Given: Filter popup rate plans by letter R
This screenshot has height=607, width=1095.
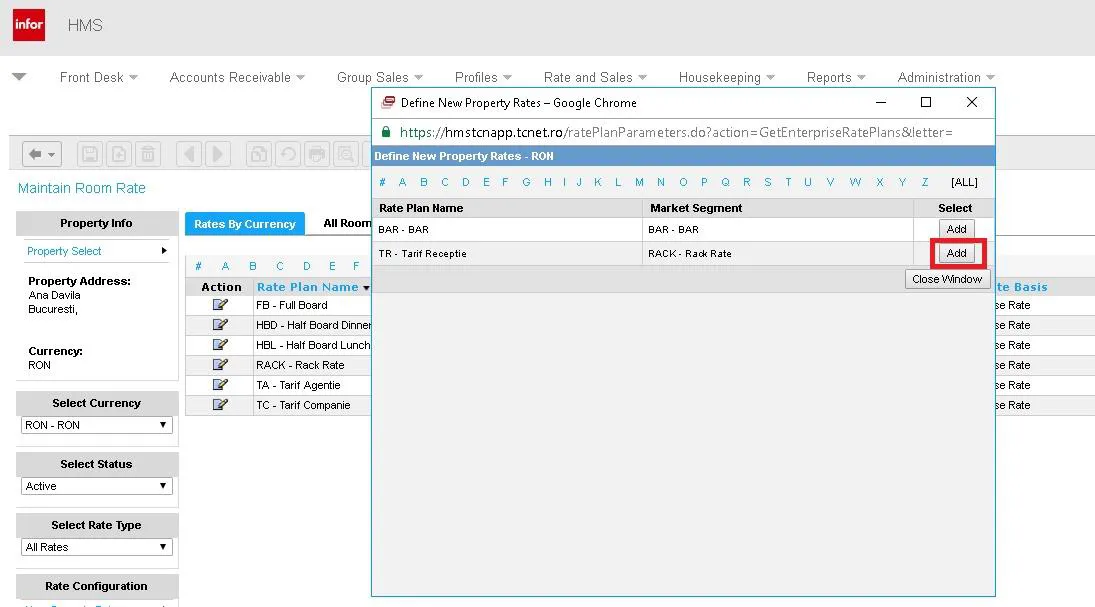Looking at the screenshot, I should (x=747, y=182).
